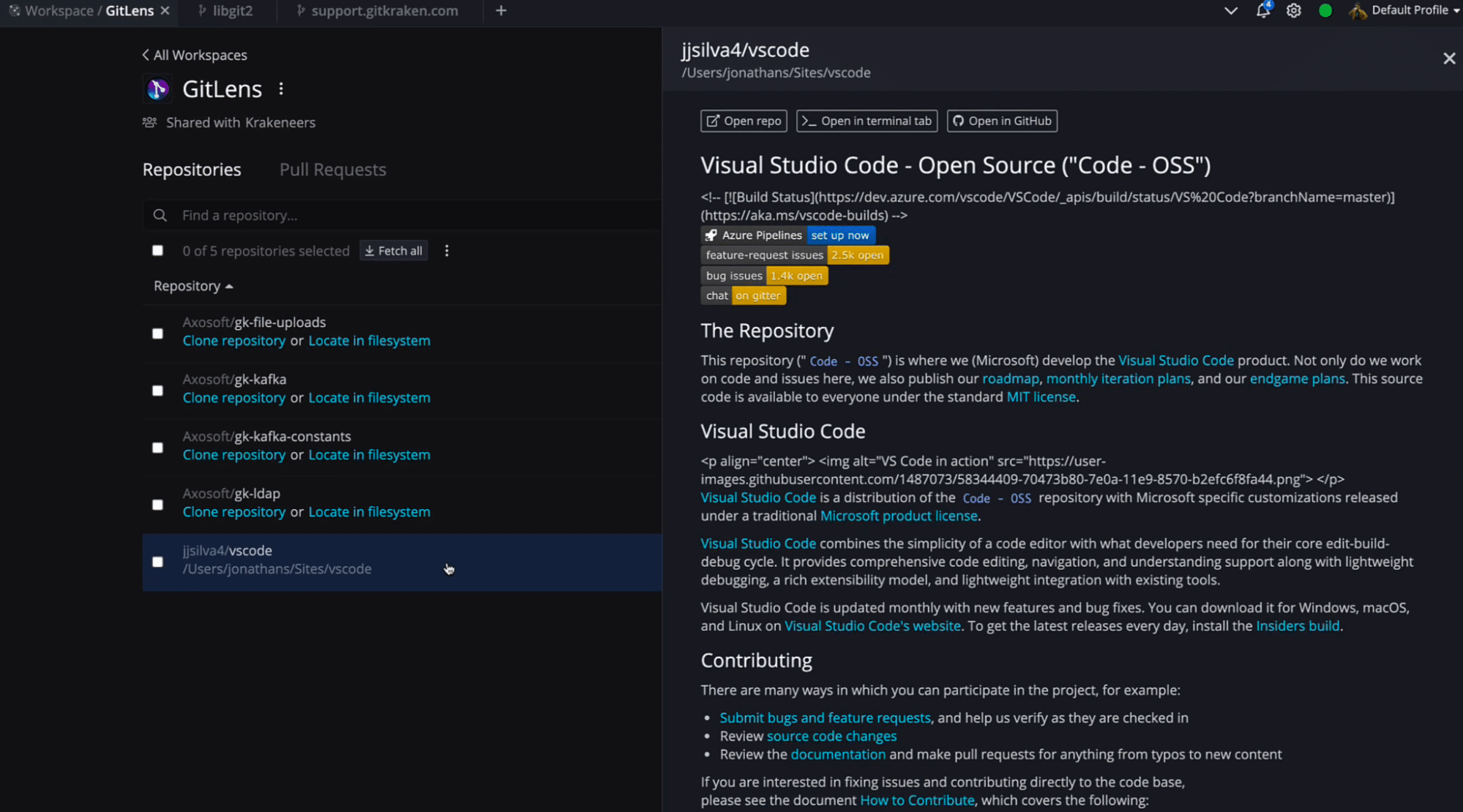Click the green status indicator in title bar
Image resolution: width=1463 pixels, height=812 pixels.
point(1325,10)
